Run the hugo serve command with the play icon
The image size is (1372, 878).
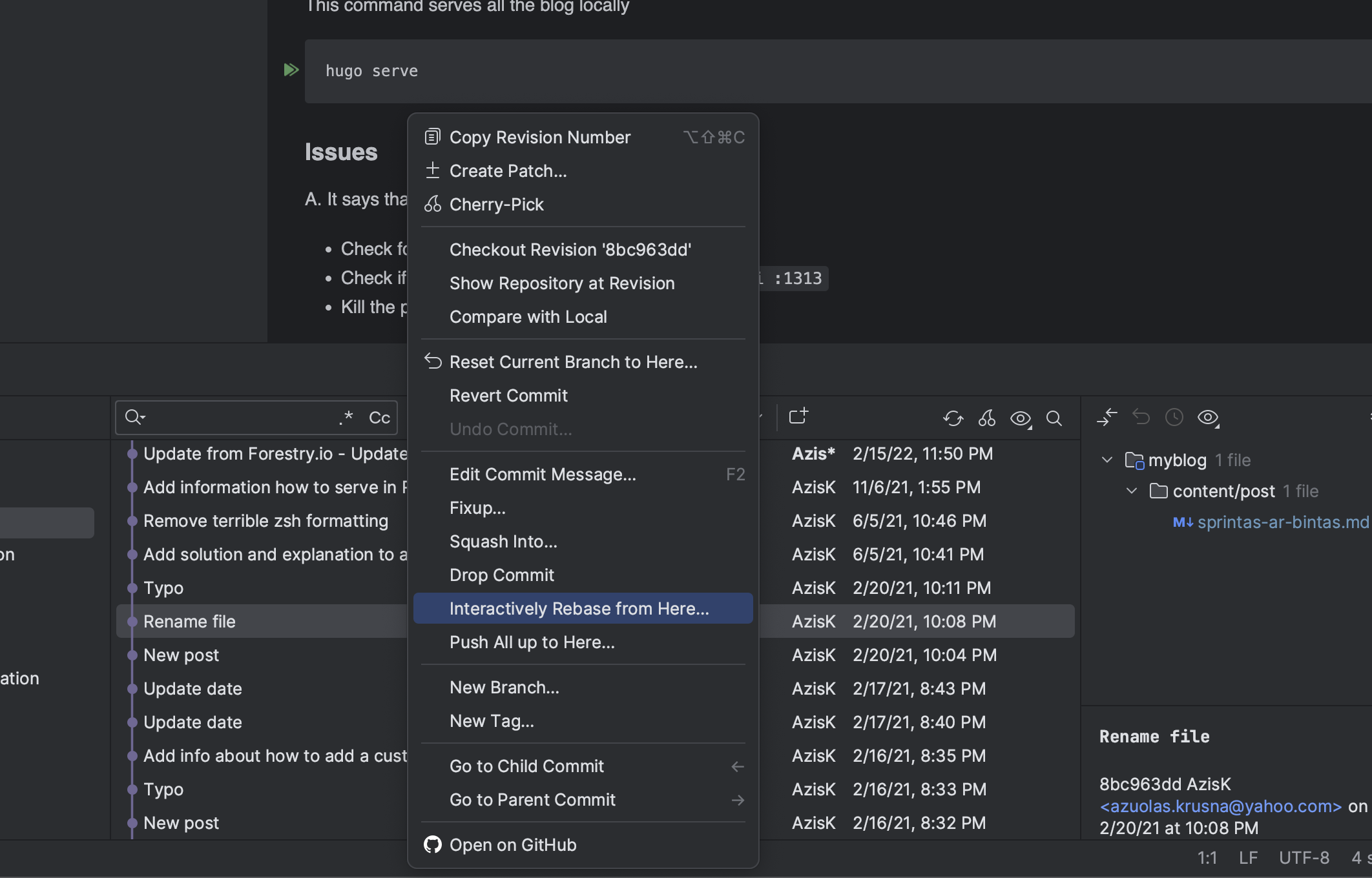pos(291,70)
